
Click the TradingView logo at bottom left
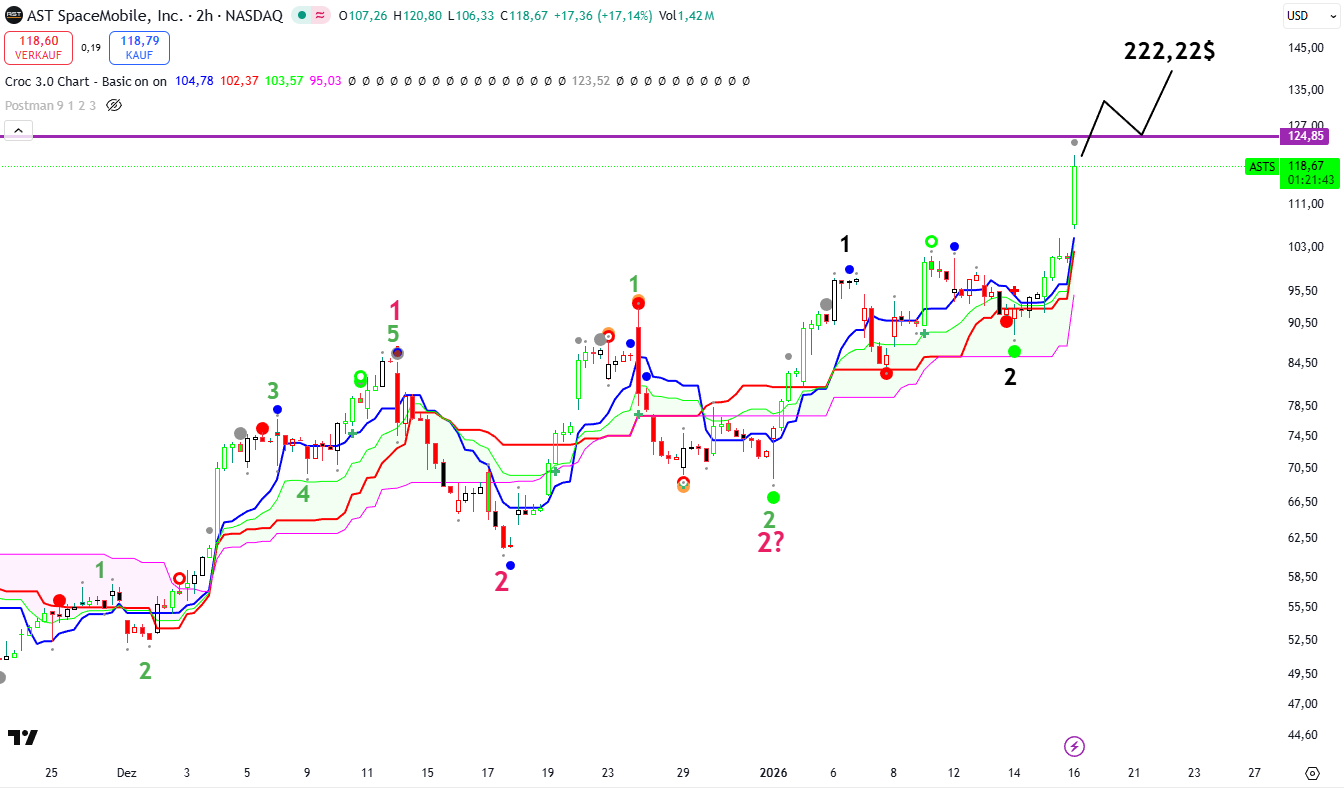pos(22,738)
